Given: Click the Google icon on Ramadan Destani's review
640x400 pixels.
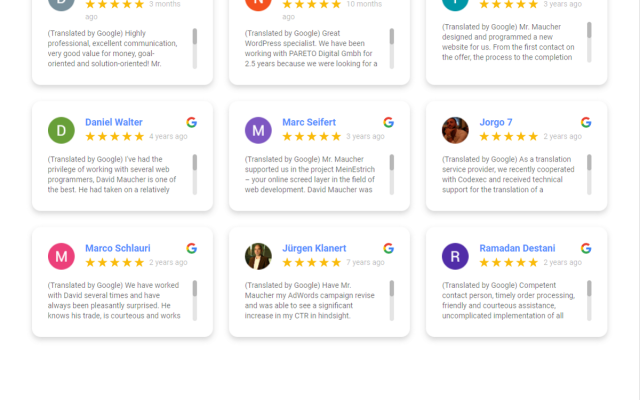Looking at the screenshot, I should pos(586,248).
